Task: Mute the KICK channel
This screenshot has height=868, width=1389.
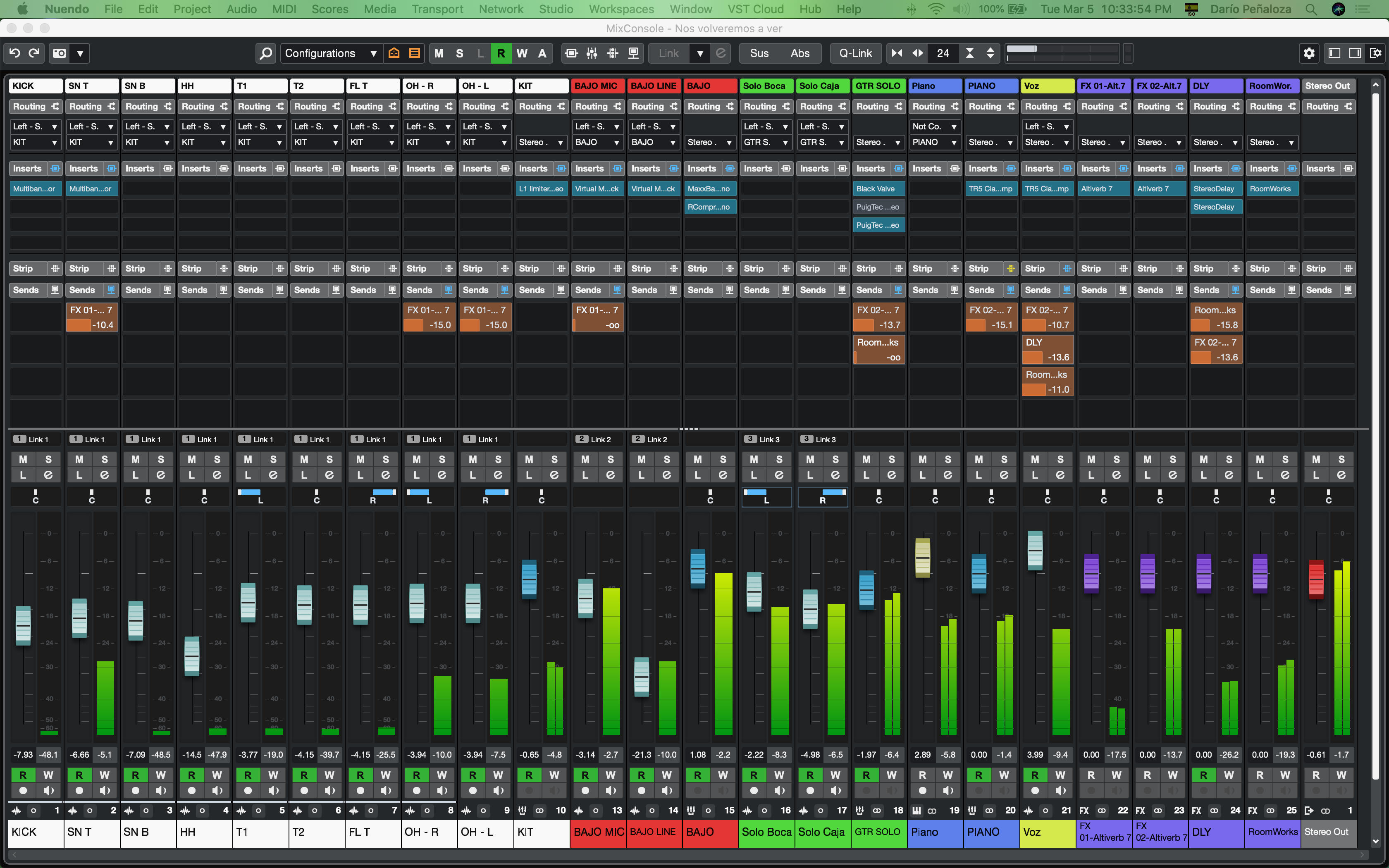Action: tap(23, 459)
